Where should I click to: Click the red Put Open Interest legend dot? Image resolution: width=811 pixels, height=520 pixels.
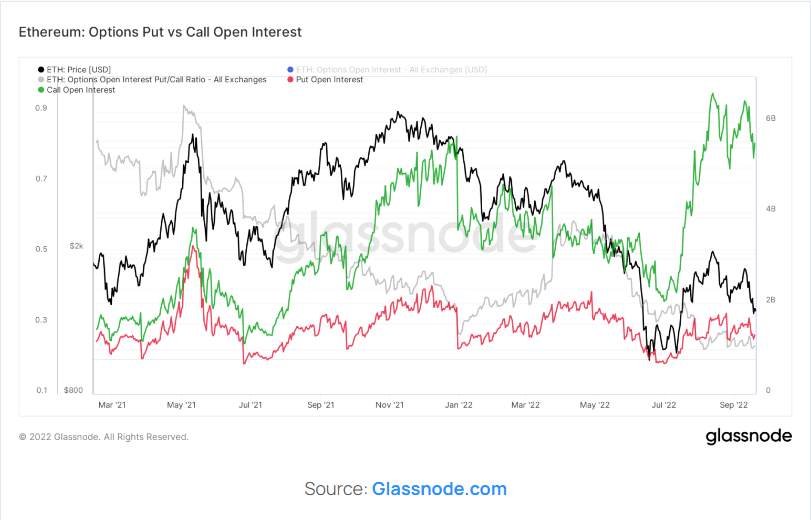coord(291,79)
